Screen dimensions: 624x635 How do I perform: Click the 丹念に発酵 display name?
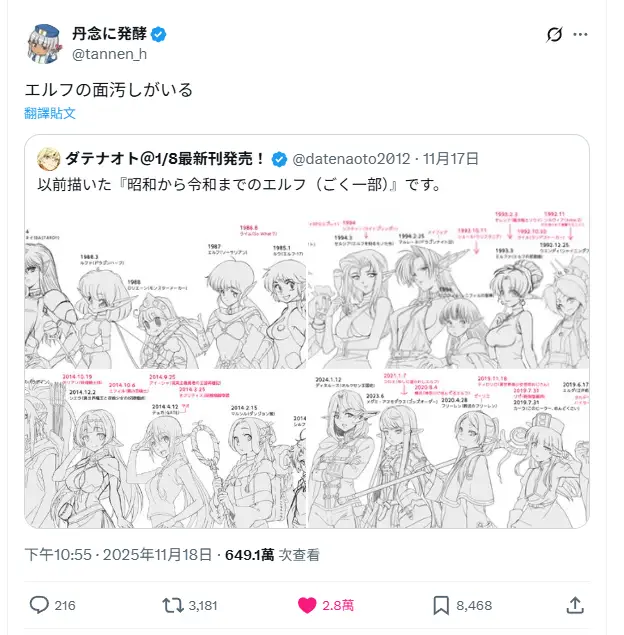[109, 34]
